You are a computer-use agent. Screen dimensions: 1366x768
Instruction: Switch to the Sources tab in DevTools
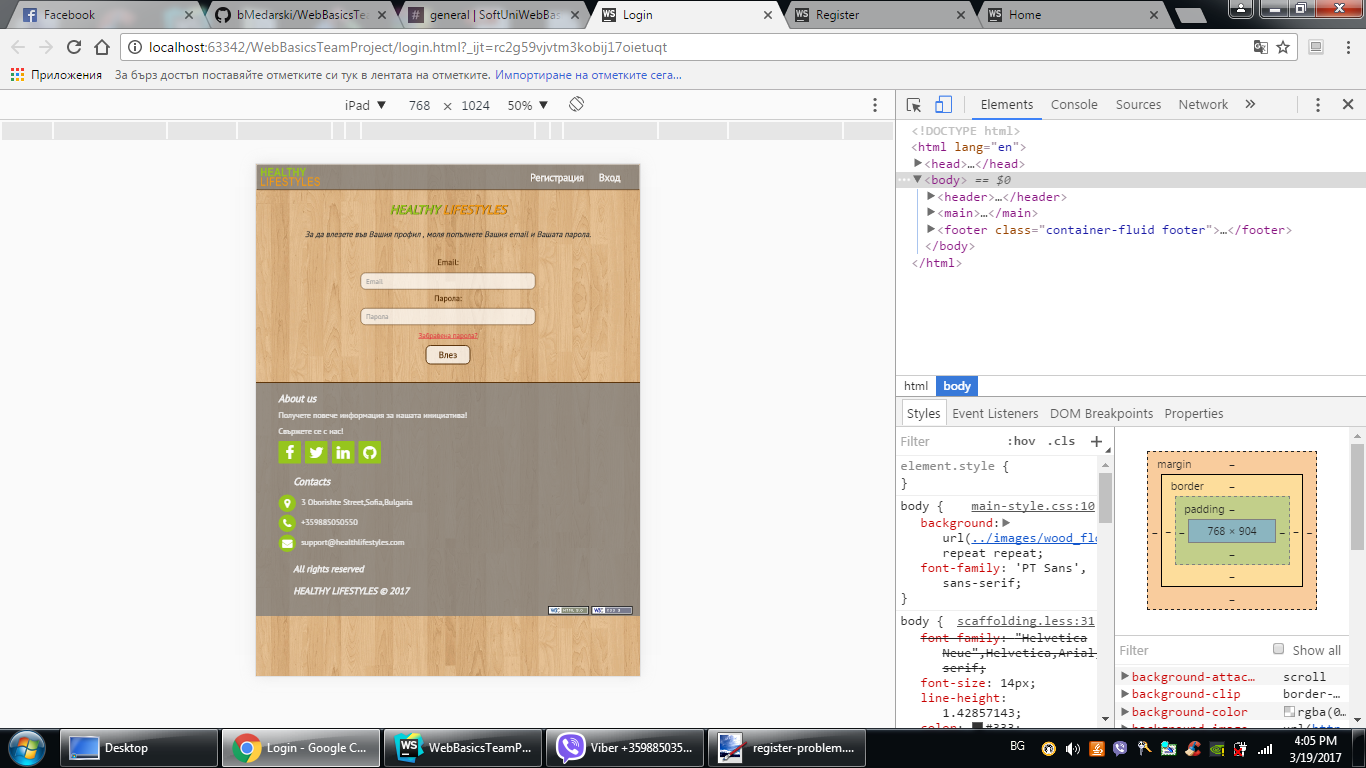coord(1138,105)
